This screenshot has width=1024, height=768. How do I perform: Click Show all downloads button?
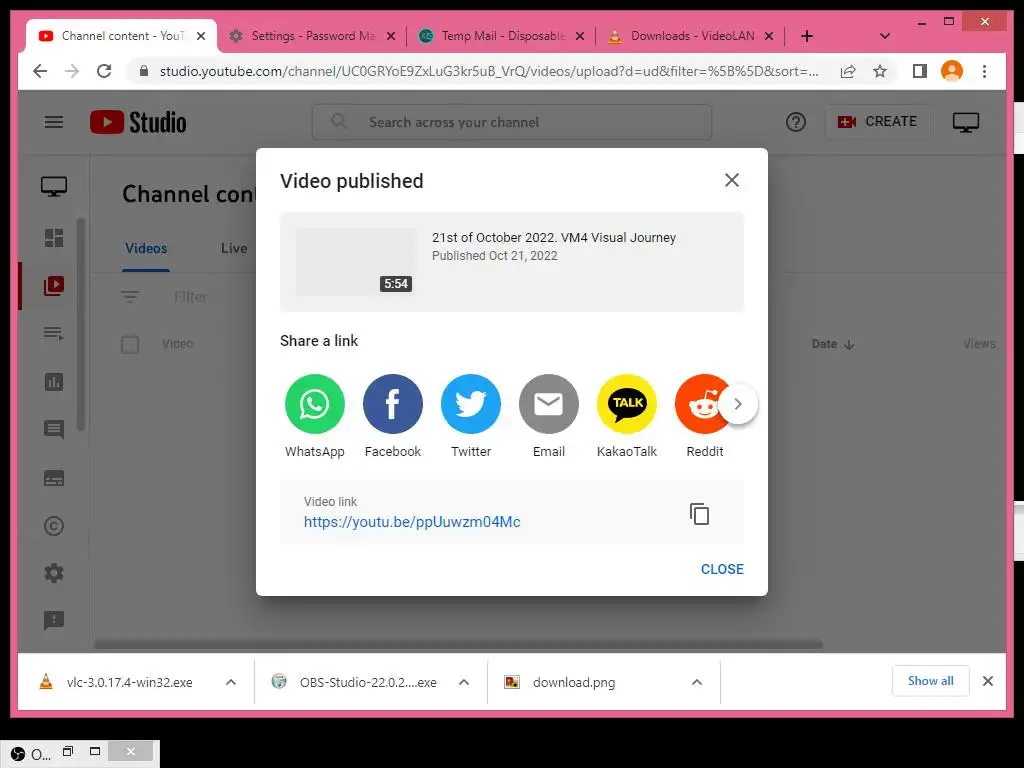click(931, 681)
